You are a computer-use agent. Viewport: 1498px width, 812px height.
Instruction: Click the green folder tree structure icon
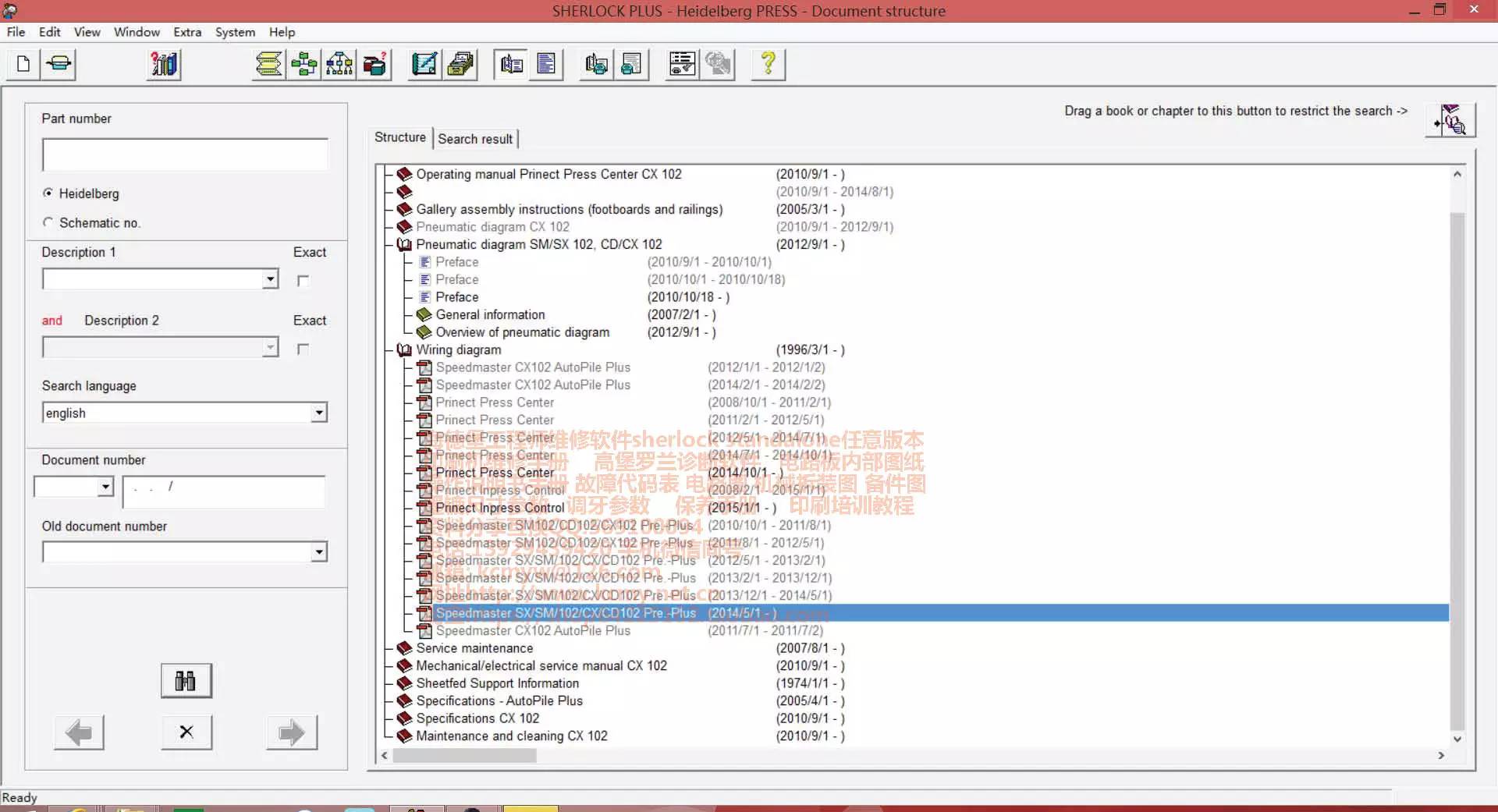[304, 64]
